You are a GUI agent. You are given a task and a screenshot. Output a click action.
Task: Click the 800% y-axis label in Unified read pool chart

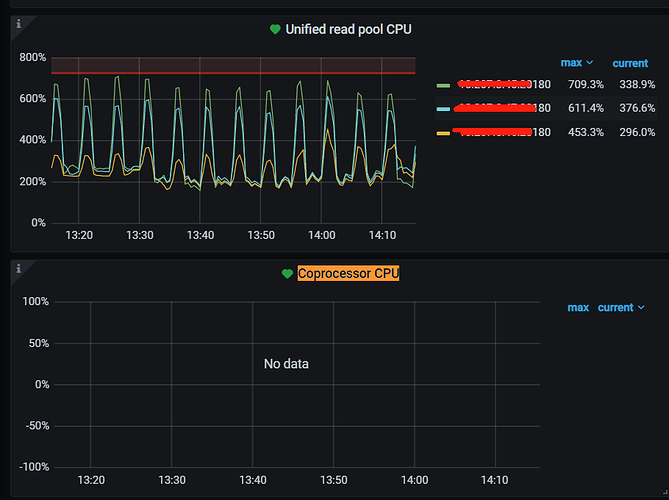(32, 57)
